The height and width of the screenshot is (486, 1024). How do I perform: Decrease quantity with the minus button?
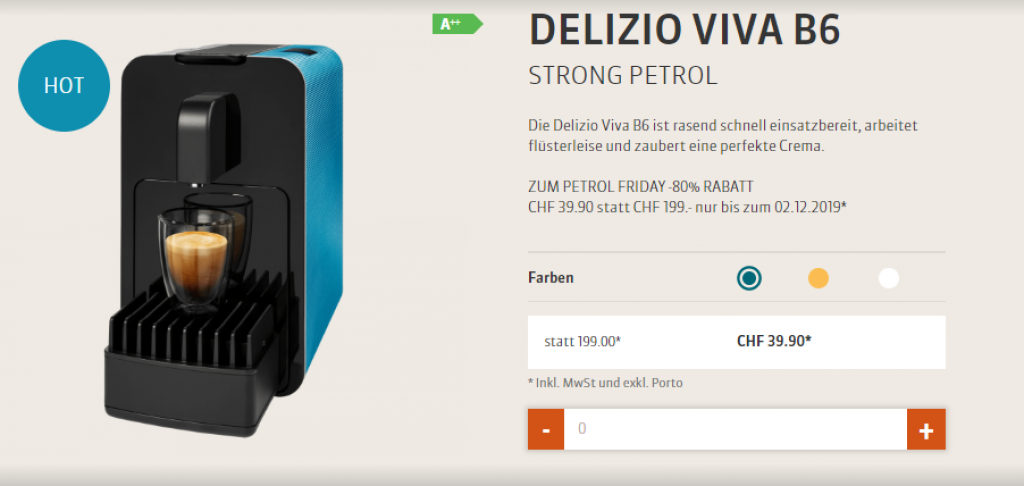click(546, 429)
